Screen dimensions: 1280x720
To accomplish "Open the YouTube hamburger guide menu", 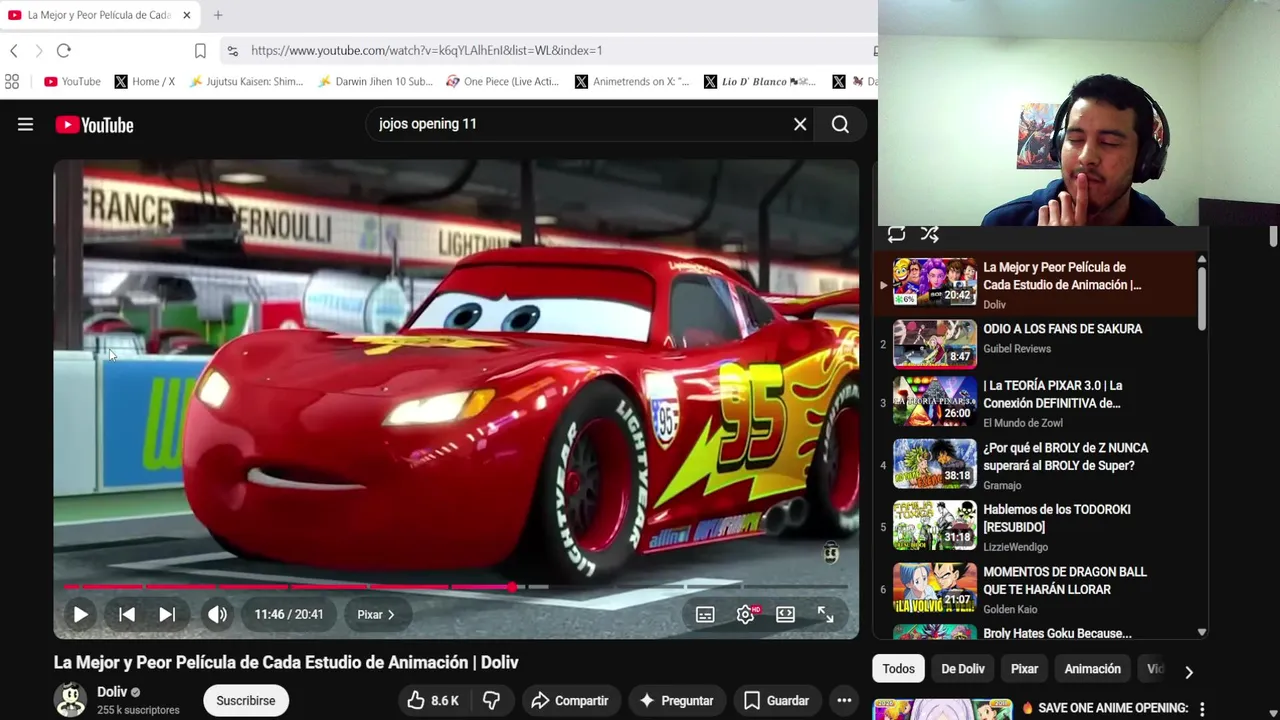I will point(25,125).
